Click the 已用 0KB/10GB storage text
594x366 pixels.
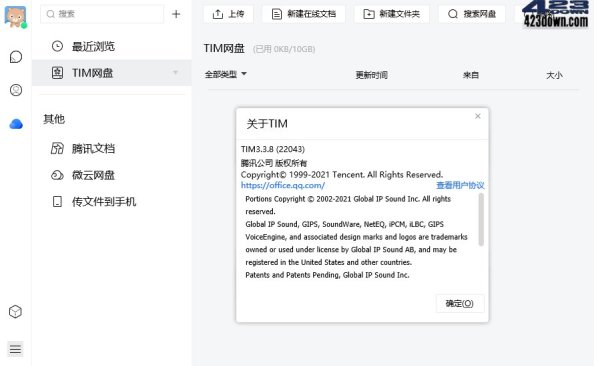point(284,49)
